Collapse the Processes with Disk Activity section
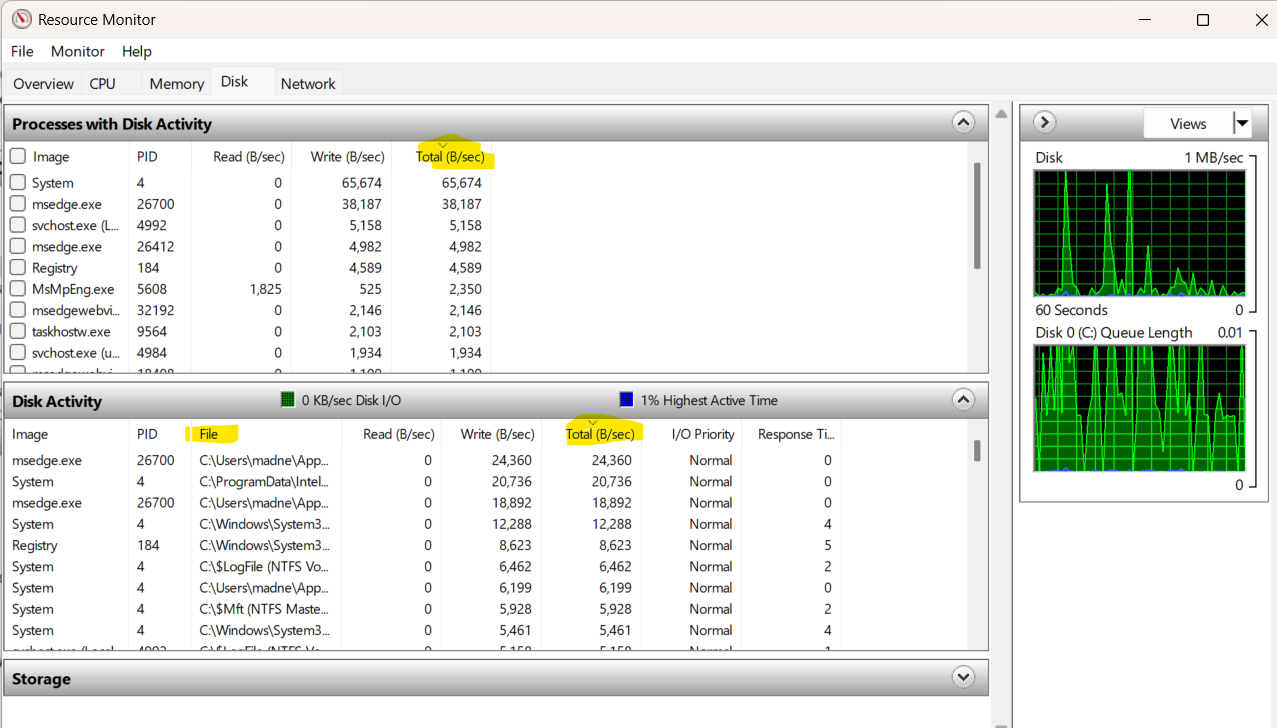This screenshot has width=1277, height=728. pyautogui.click(x=963, y=123)
